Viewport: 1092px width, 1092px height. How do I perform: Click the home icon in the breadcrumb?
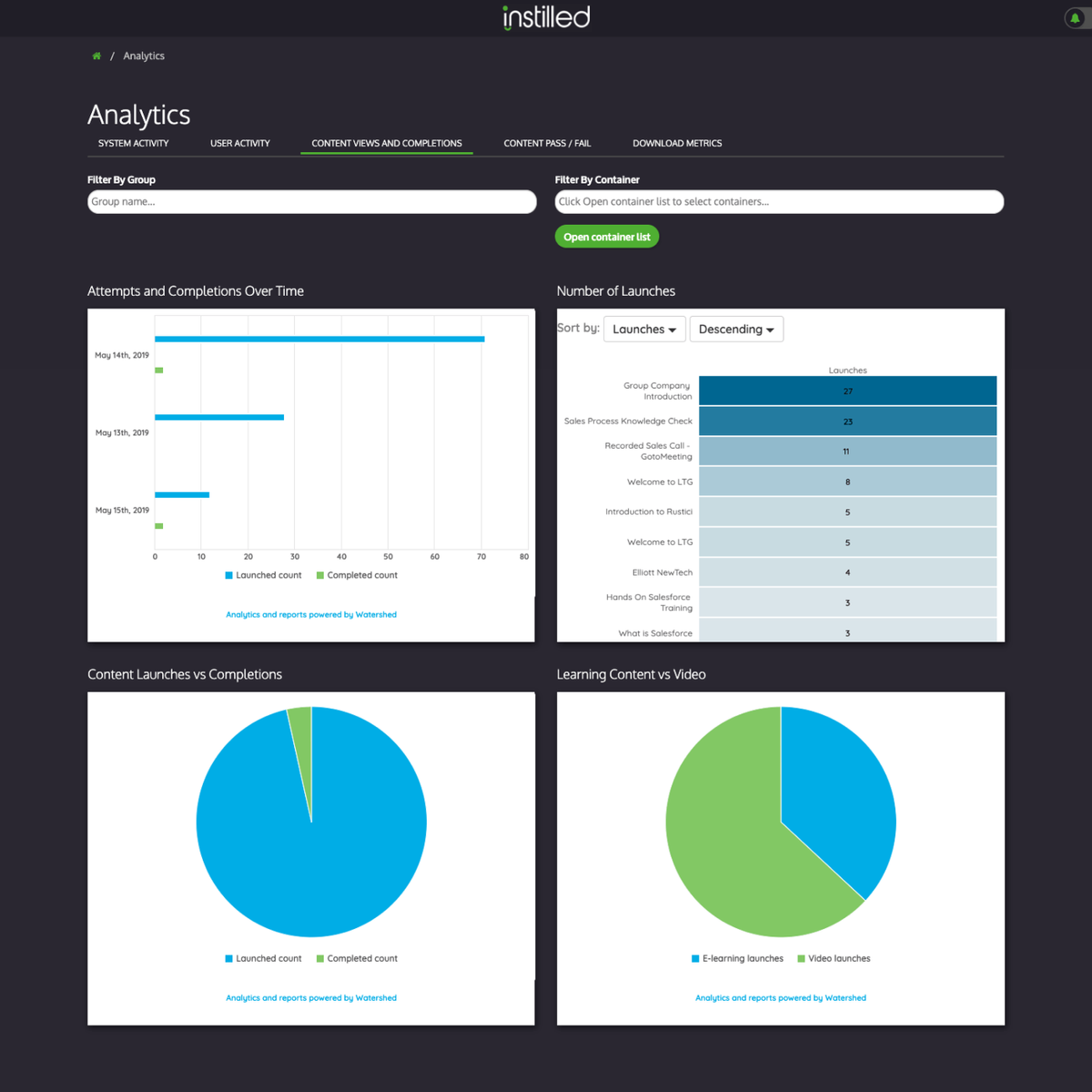click(x=96, y=56)
